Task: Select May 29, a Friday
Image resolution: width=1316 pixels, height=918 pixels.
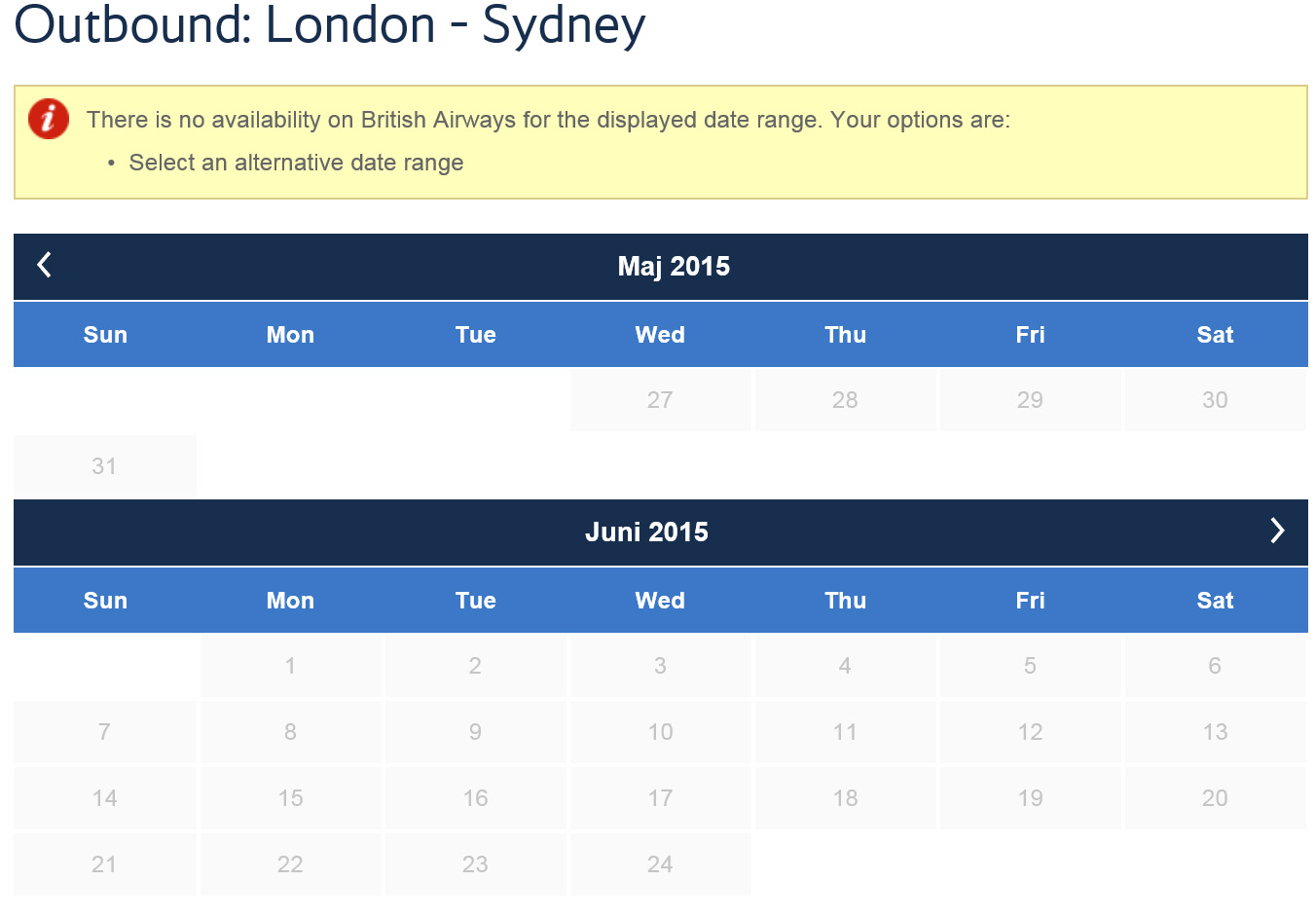Action: (x=1030, y=399)
